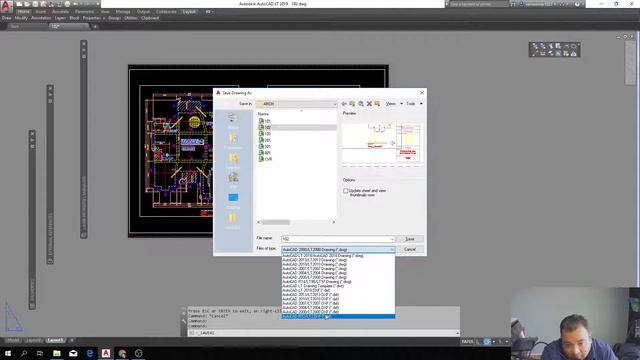This screenshot has height=360, width=640.
Task: Click AutoCAD icon in taskbar
Action: pos(106,353)
